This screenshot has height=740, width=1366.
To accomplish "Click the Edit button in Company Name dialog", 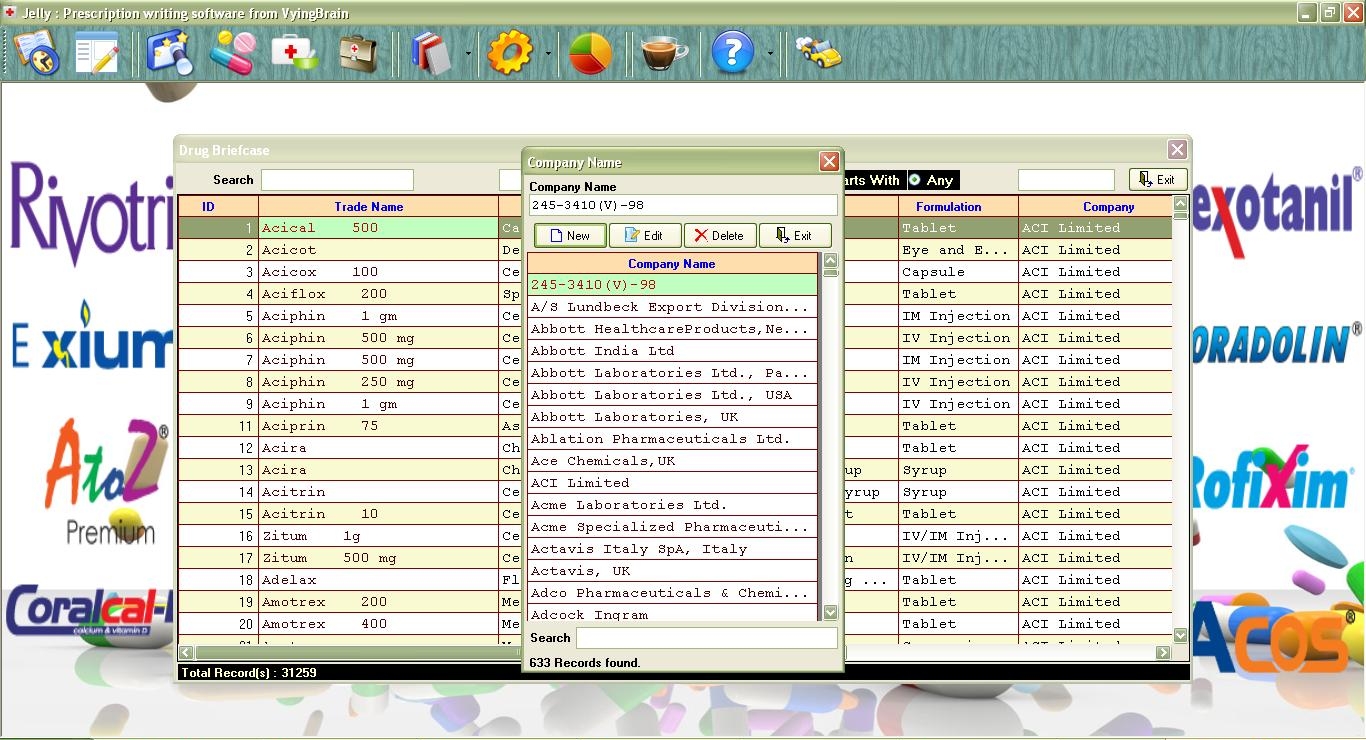I will (645, 236).
